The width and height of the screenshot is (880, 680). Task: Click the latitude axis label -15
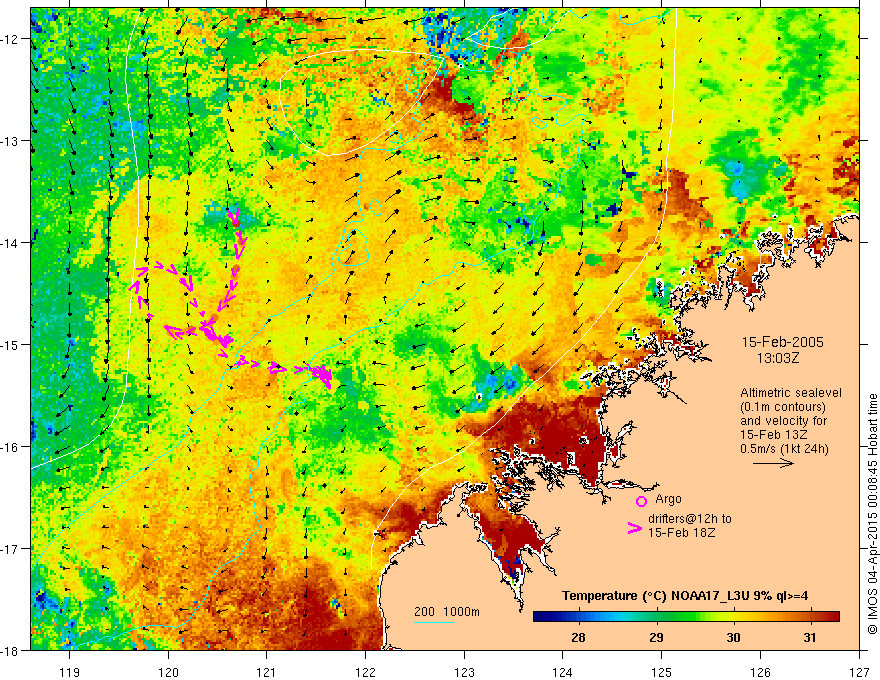click(x=11, y=344)
